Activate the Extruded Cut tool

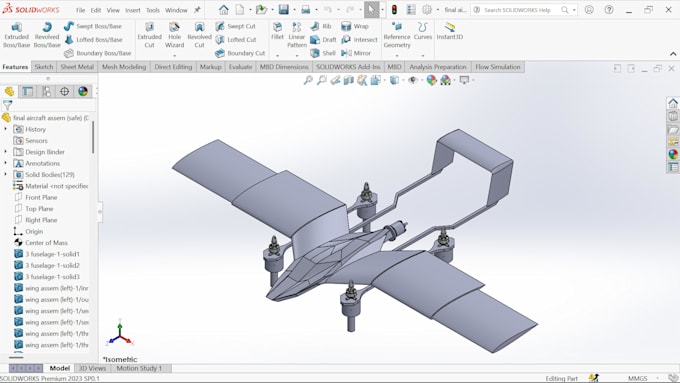[x=149, y=35]
